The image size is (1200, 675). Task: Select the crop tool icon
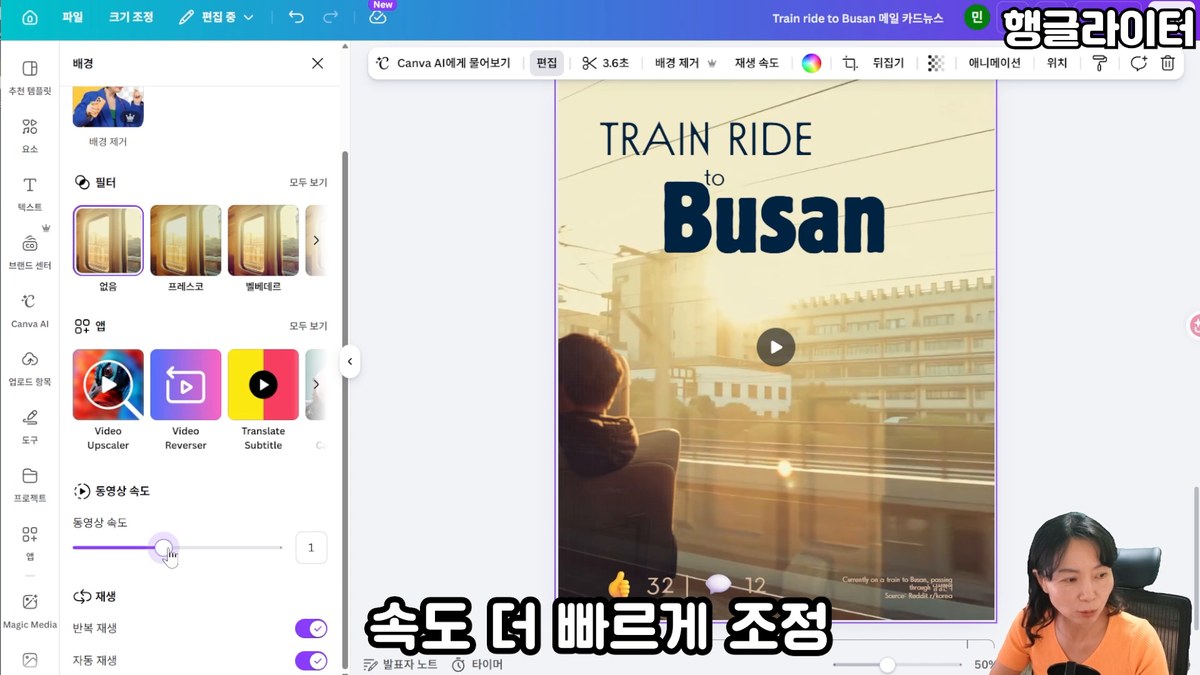click(850, 63)
